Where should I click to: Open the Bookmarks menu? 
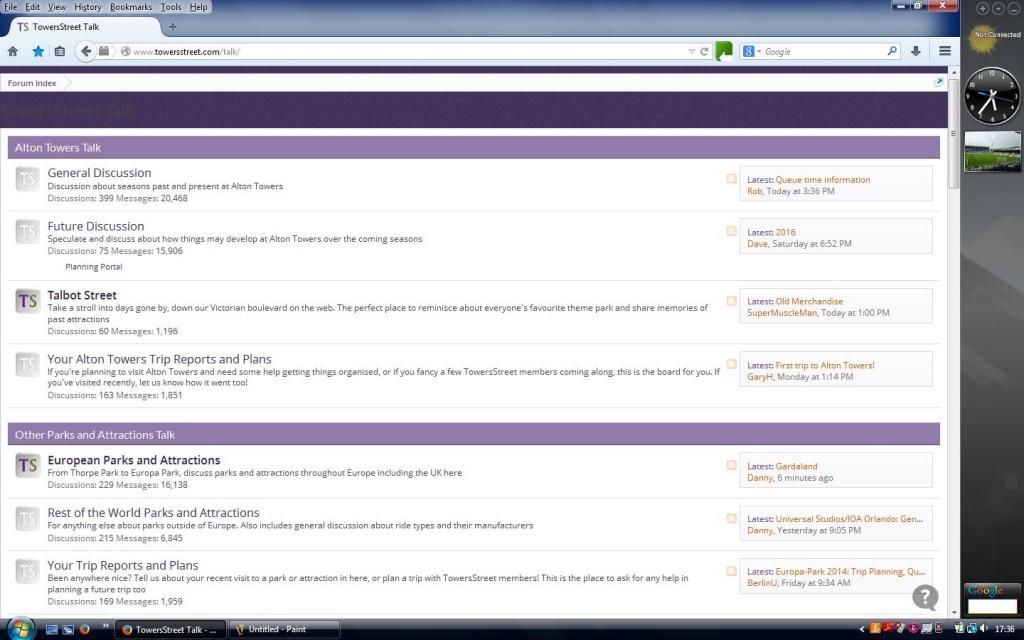tap(131, 7)
